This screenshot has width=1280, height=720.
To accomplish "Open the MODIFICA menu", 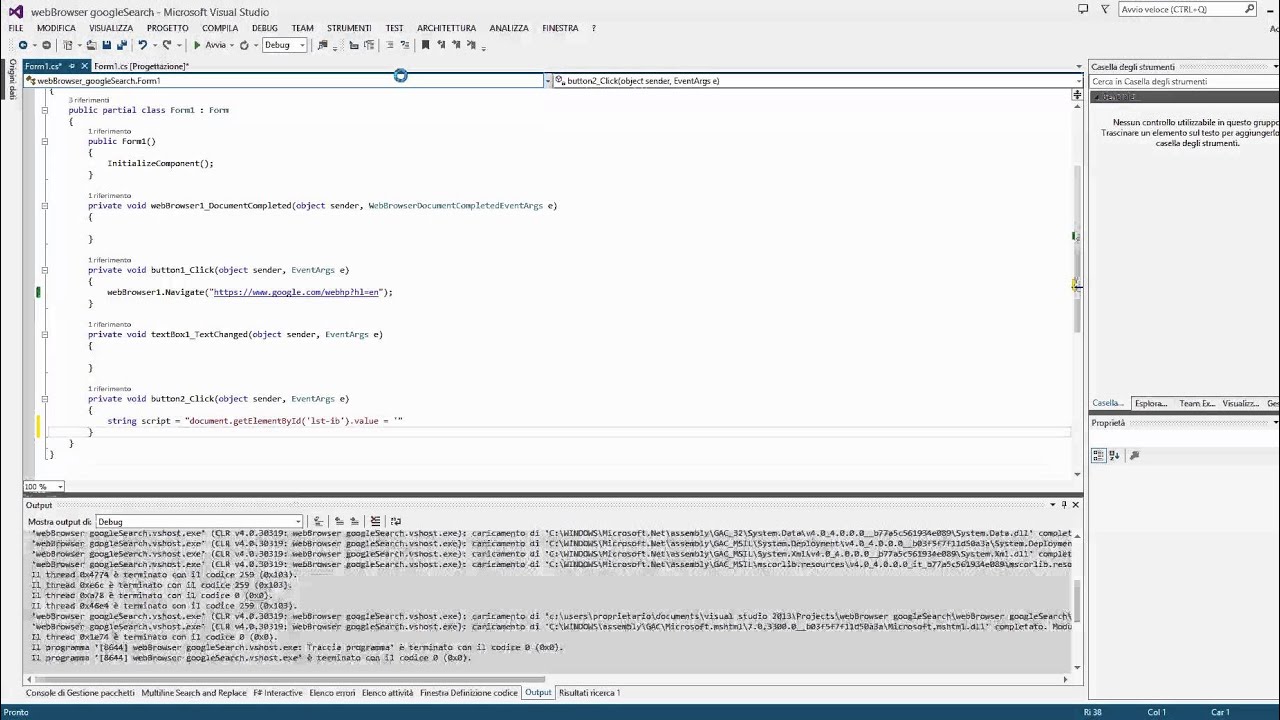I will coord(56,28).
